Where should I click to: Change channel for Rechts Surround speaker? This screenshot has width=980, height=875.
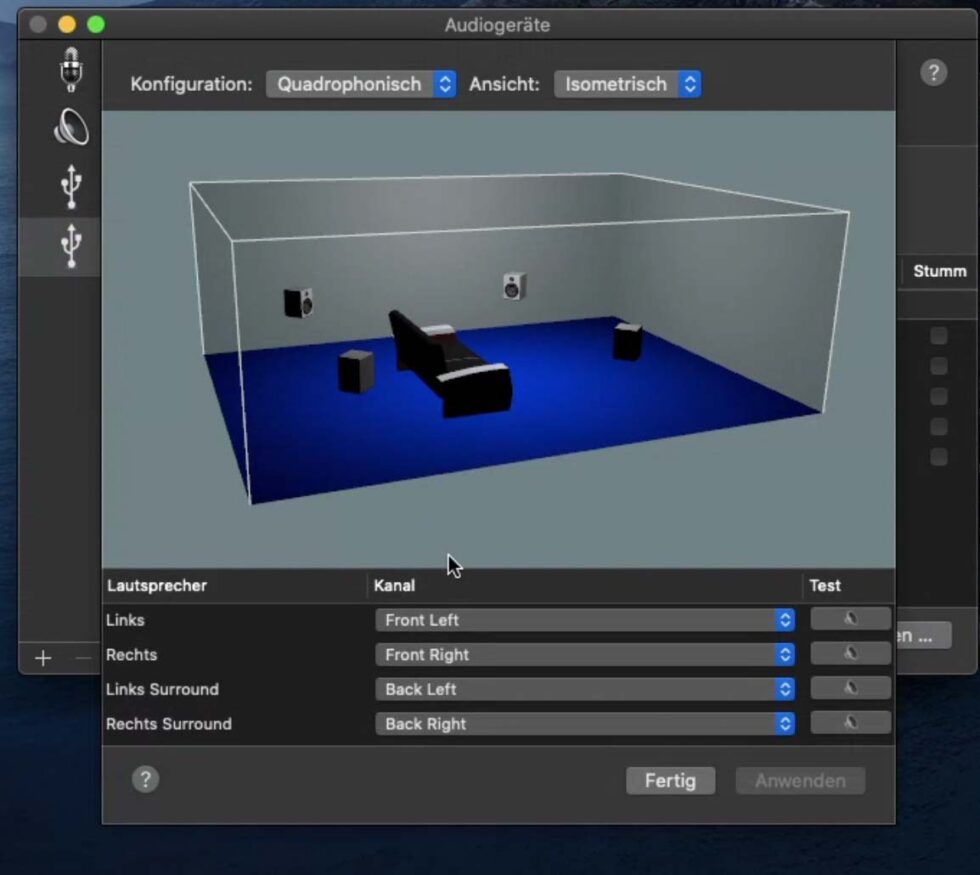click(585, 724)
